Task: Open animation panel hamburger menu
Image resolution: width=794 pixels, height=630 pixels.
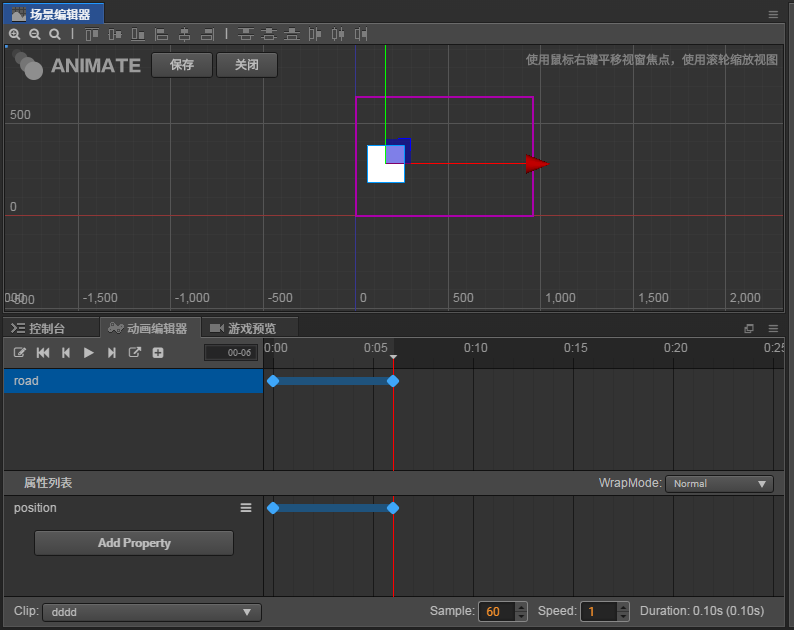Action: (x=773, y=329)
